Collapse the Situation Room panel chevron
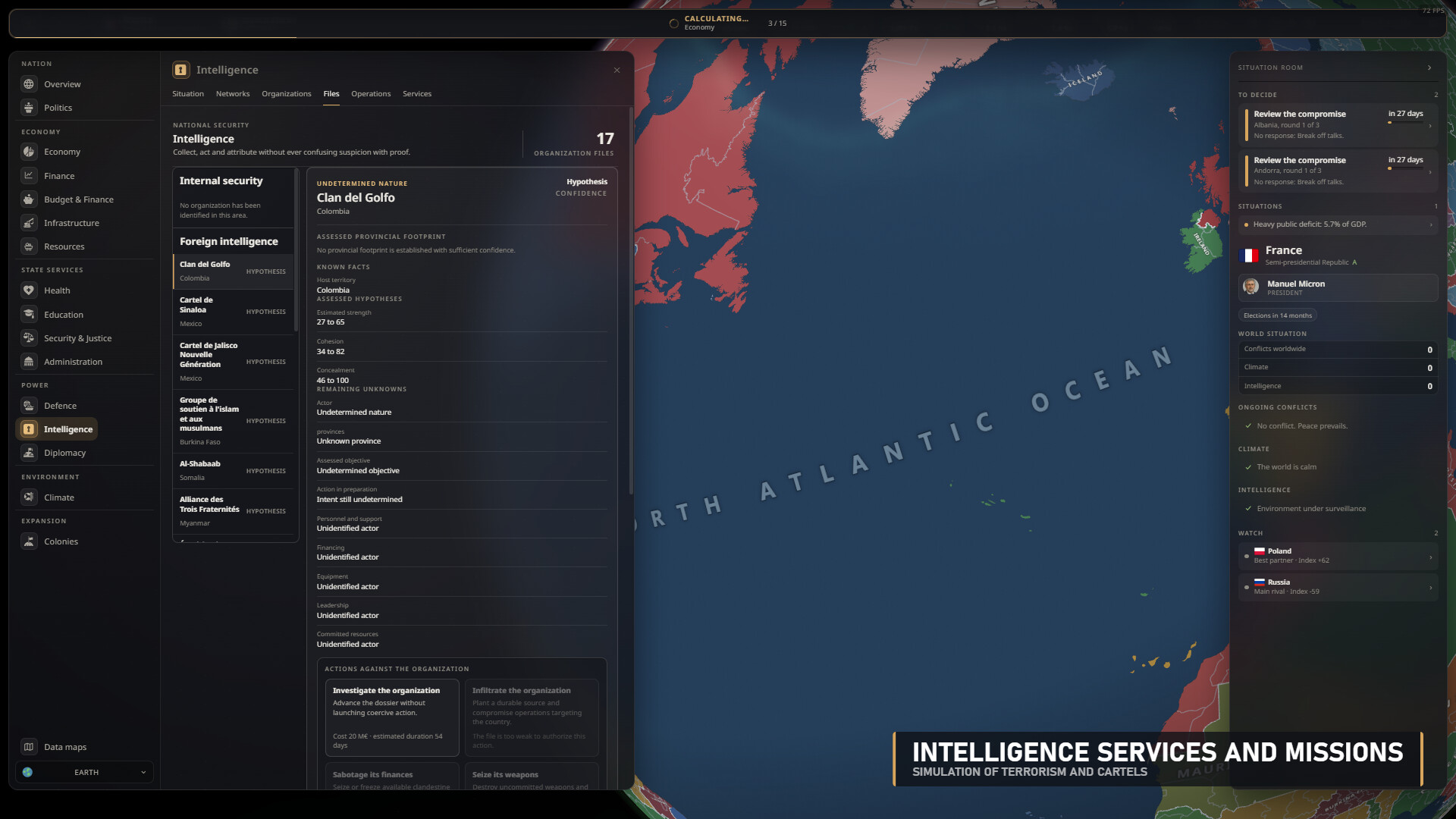 point(1429,67)
